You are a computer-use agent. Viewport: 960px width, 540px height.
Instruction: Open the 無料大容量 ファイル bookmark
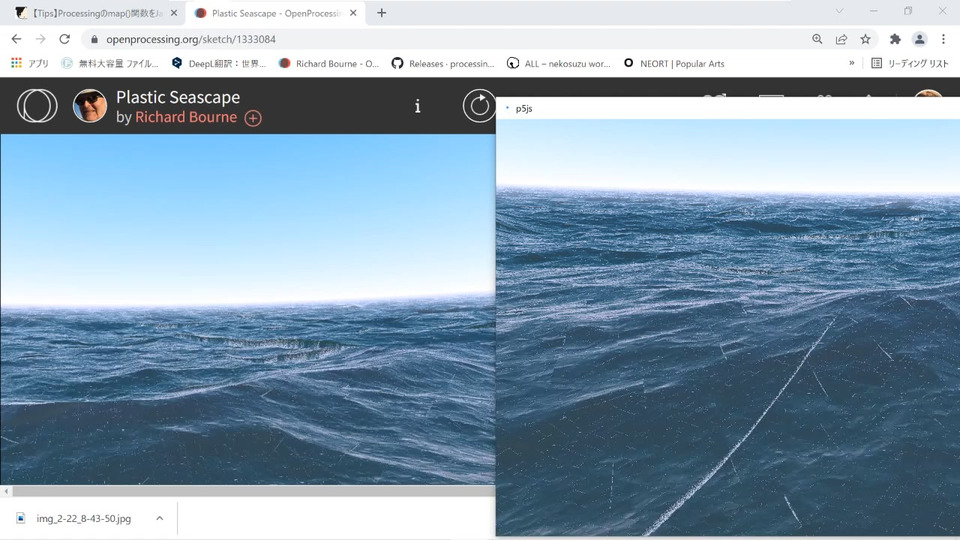click(x=110, y=63)
